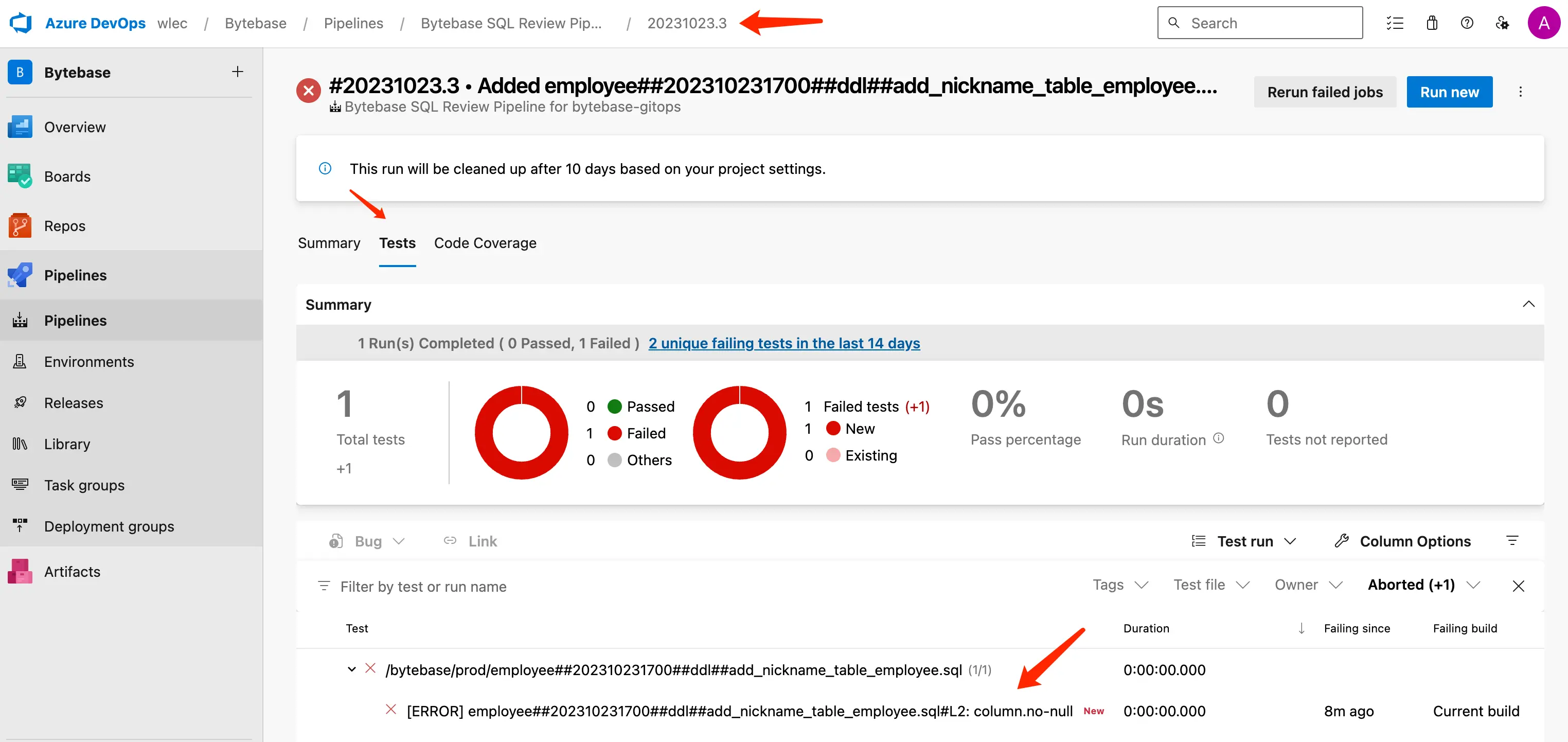Click the red Failed legend dot
This screenshot has height=742, width=1568.
[615, 433]
